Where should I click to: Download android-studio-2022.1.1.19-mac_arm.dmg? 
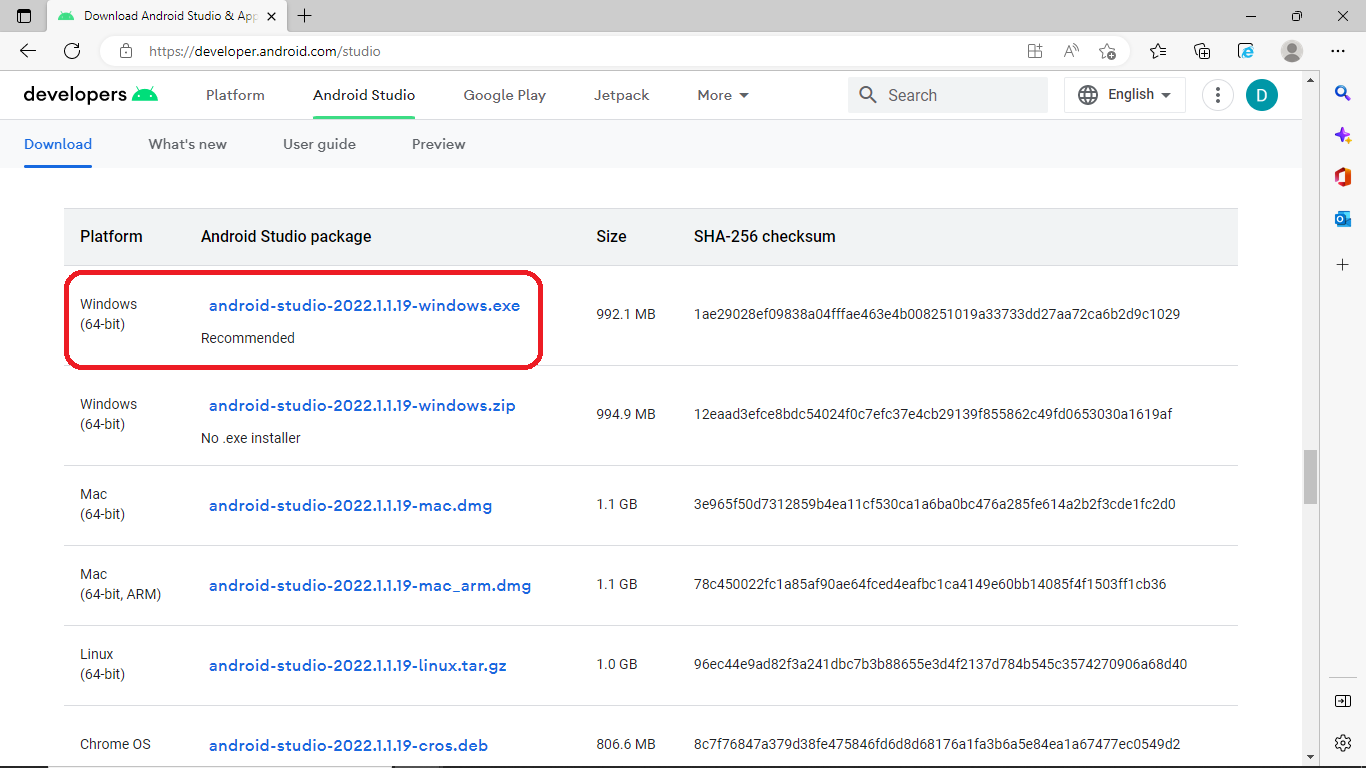370,586
